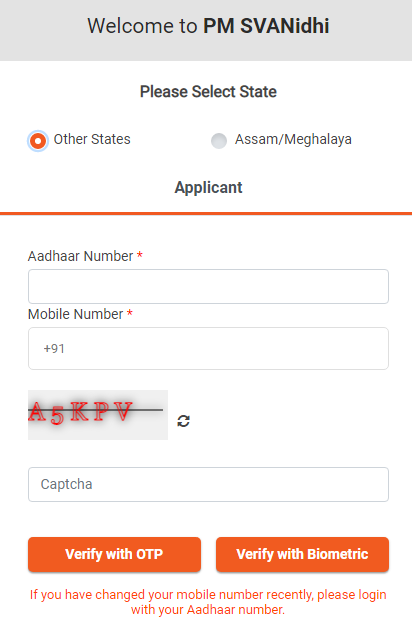Choose the Assam/Meghalaya radio option
This screenshot has height=626, width=412.
(x=219, y=141)
